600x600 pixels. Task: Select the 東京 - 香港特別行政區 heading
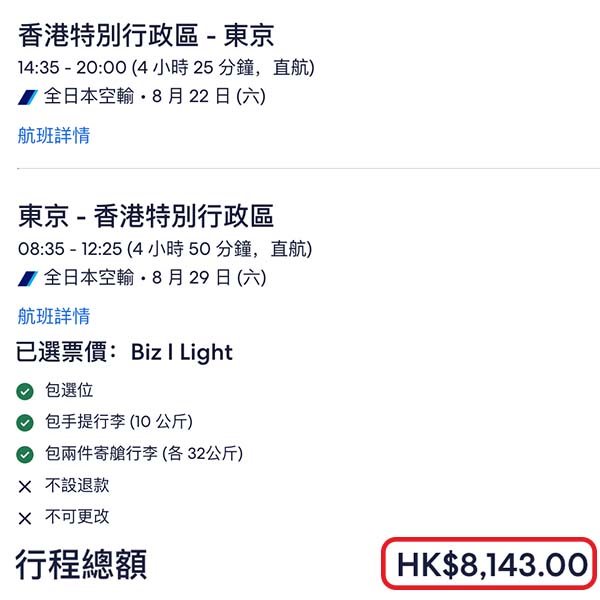pyautogui.click(x=146, y=217)
